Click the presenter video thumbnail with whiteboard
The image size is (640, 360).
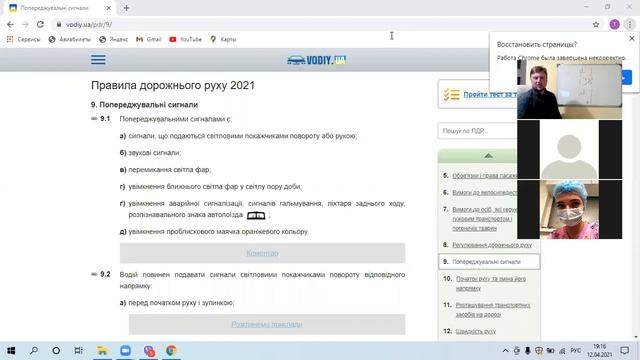569,89
